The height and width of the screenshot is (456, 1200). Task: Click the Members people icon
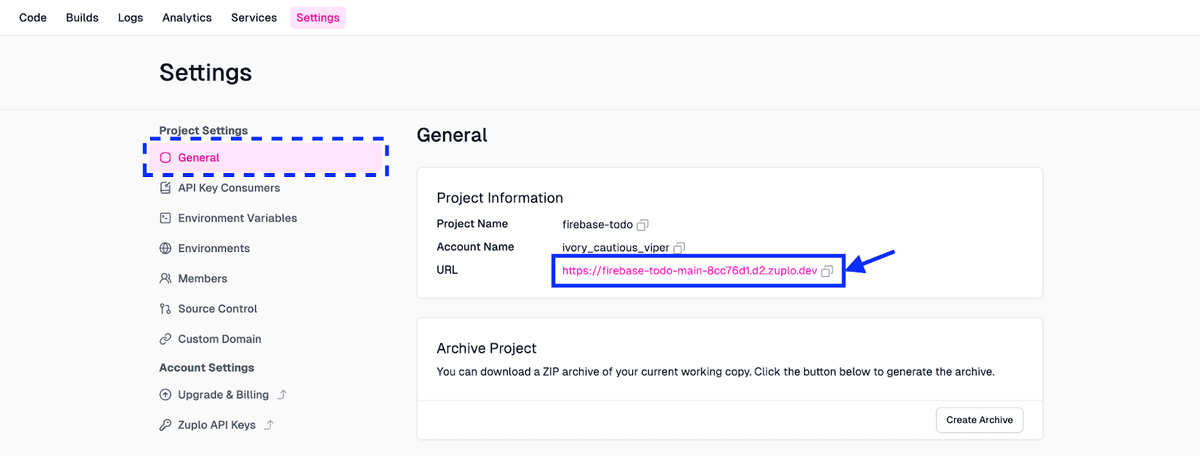166,279
